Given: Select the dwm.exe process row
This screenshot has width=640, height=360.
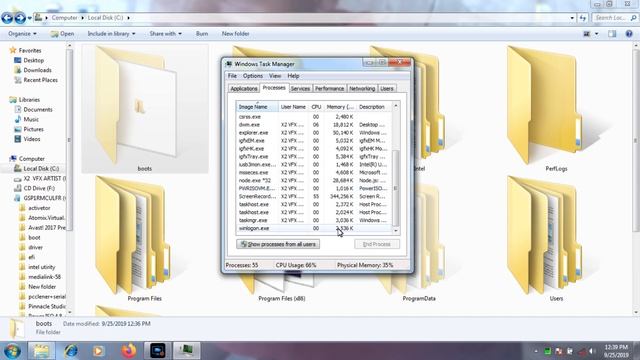Looking at the screenshot, I should tap(314, 125).
